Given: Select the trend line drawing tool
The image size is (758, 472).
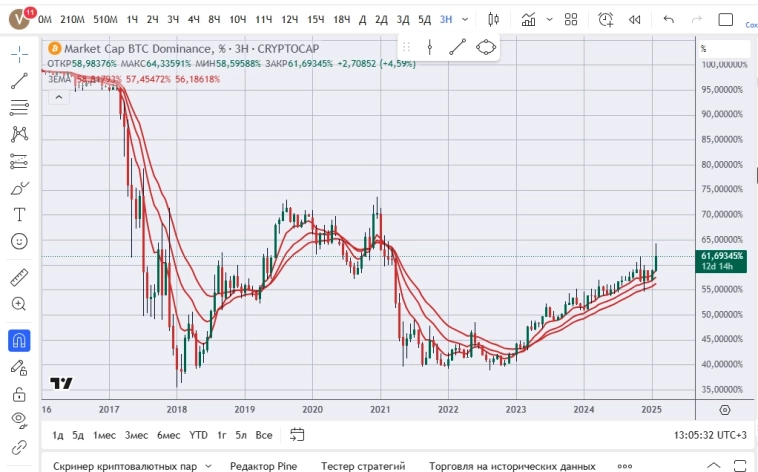Looking at the screenshot, I should [19, 82].
